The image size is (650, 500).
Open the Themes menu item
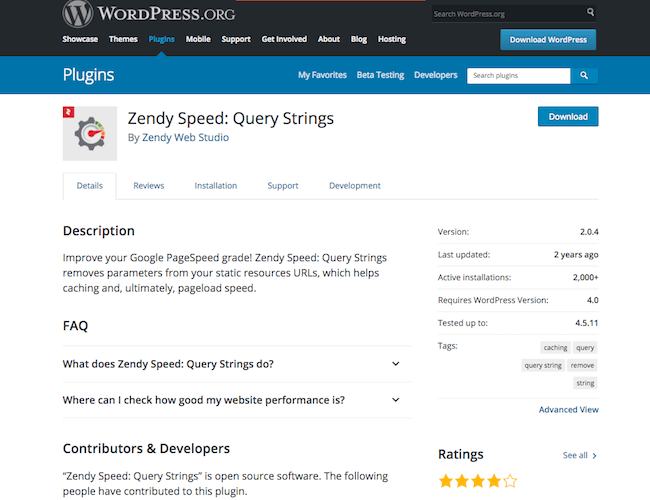[x=123, y=39]
